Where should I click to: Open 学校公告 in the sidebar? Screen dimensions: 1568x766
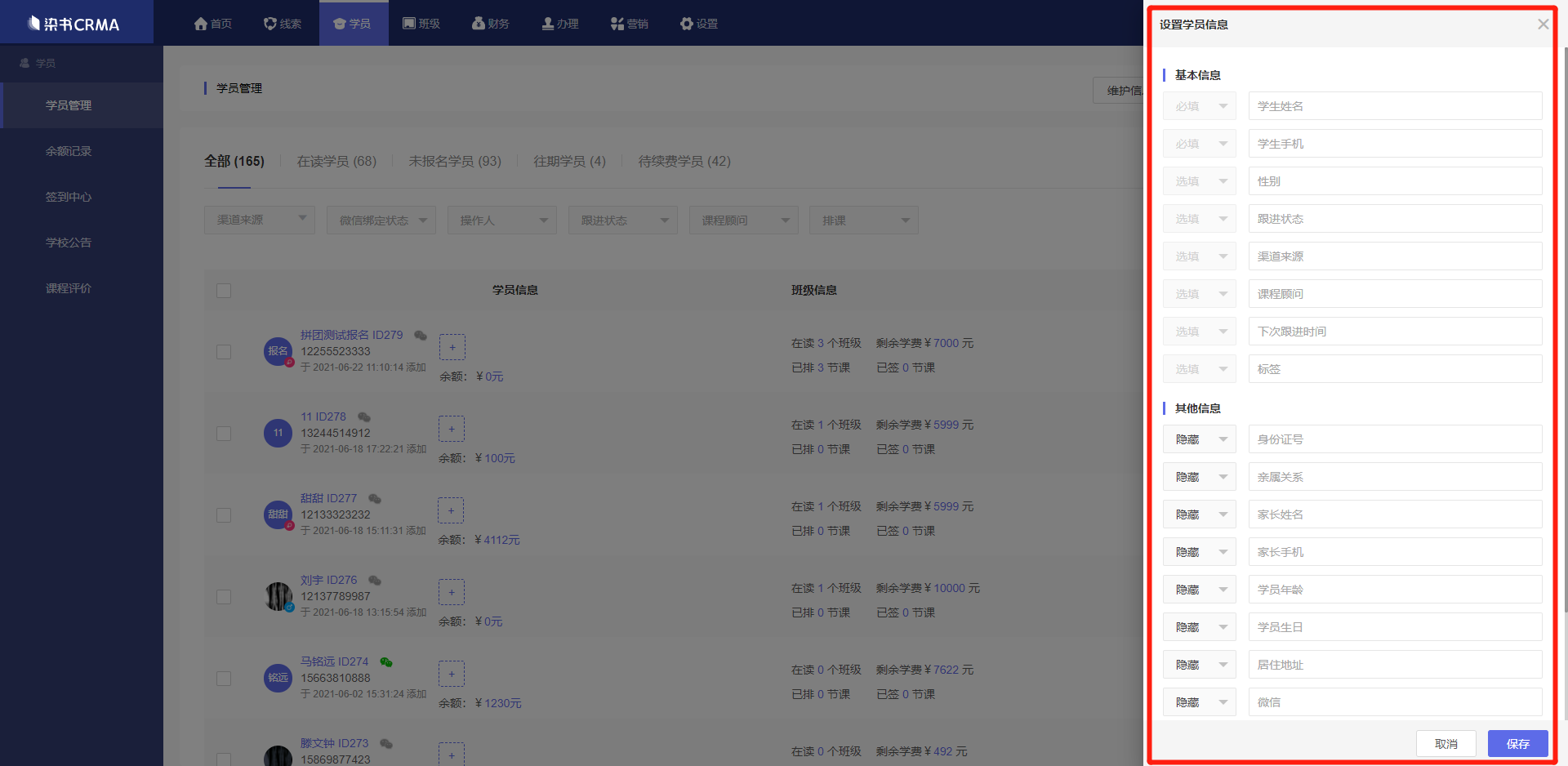pyautogui.click(x=69, y=243)
